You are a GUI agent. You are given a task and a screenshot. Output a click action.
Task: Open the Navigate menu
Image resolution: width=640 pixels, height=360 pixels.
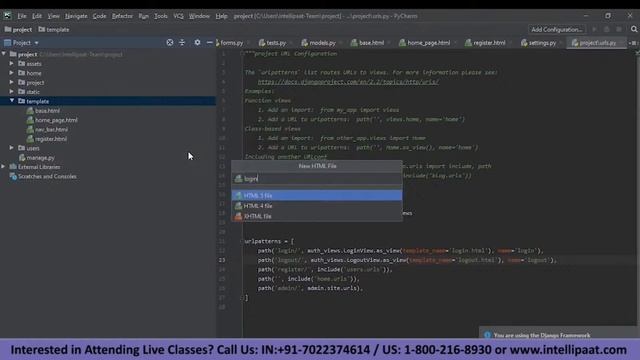tap(76, 16)
